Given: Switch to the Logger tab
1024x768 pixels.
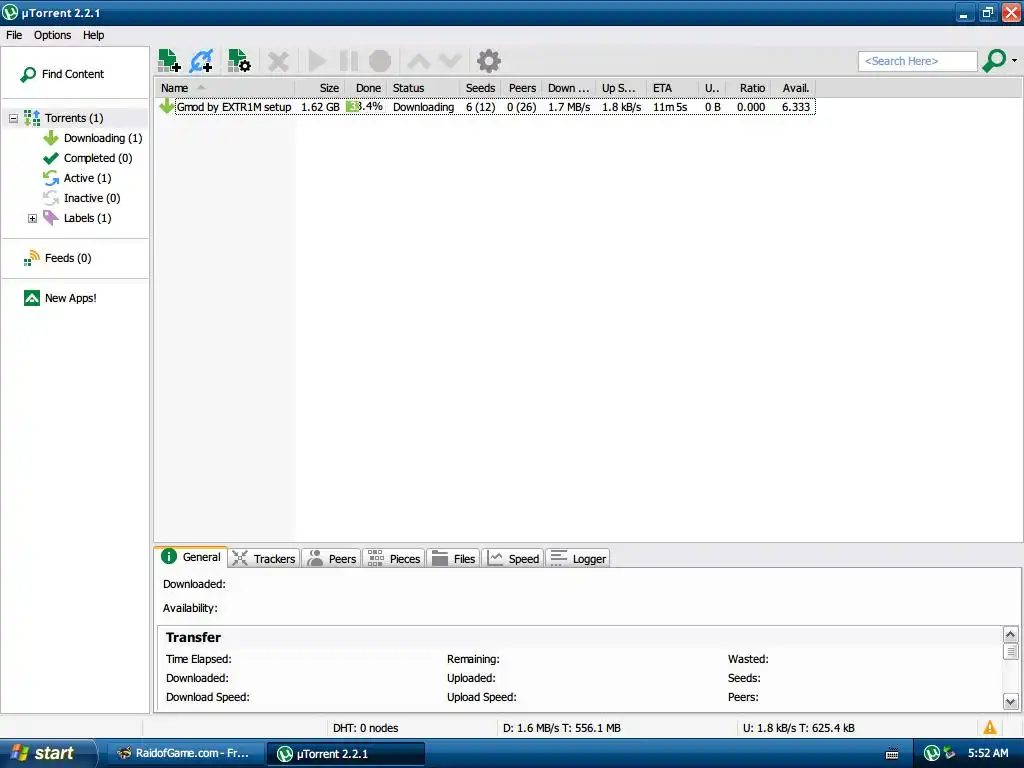Looking at the screenshot, I should pos(577,558).
